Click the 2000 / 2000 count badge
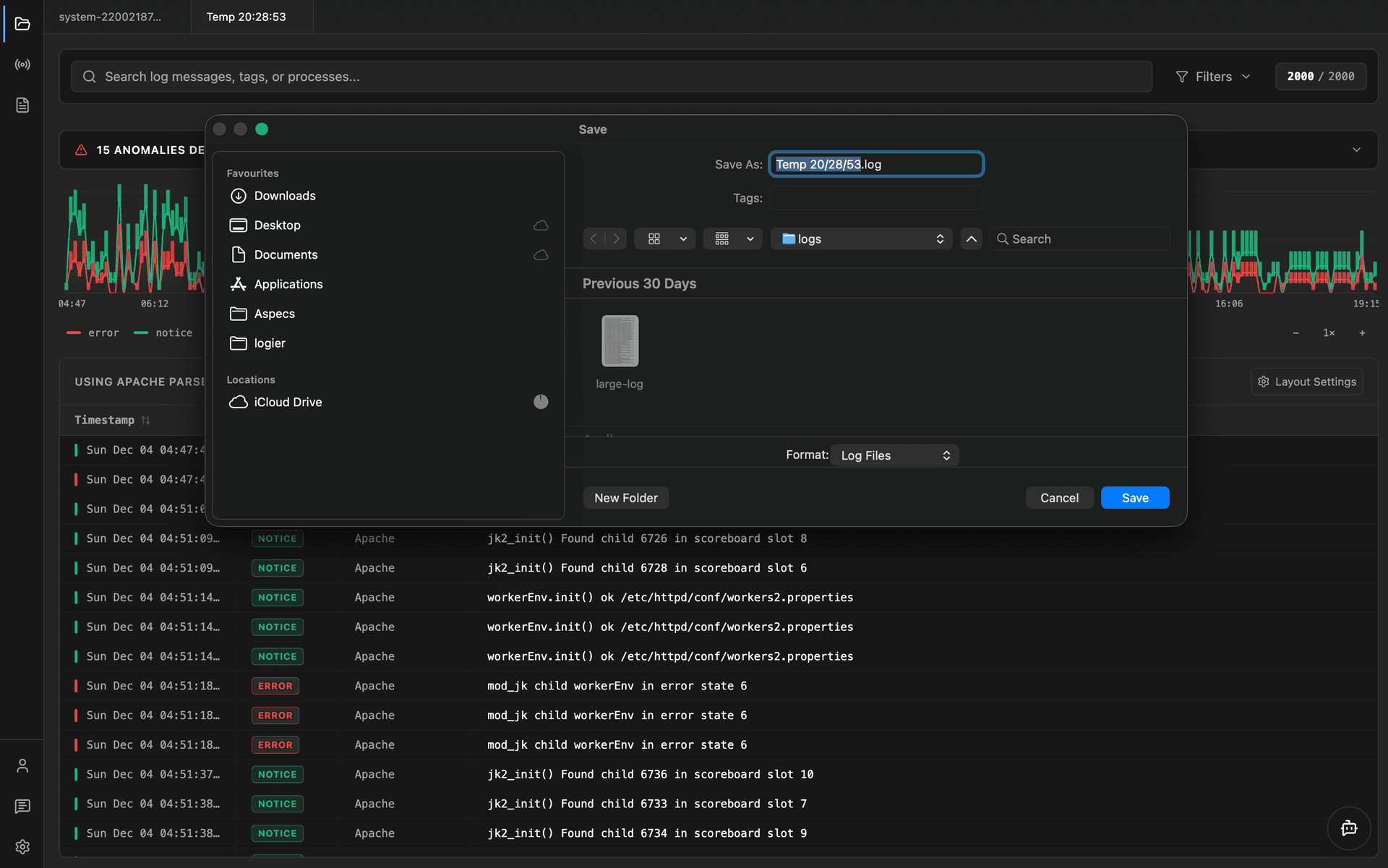The height and width of the screenshot is (868, 1388). [x=1321, y=77]
